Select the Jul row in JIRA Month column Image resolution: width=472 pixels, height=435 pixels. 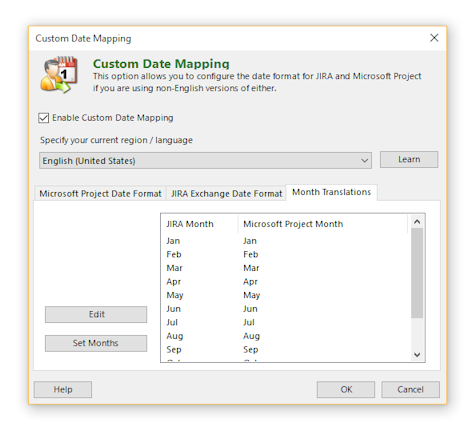pyautogui.click(x=172, y=322)
